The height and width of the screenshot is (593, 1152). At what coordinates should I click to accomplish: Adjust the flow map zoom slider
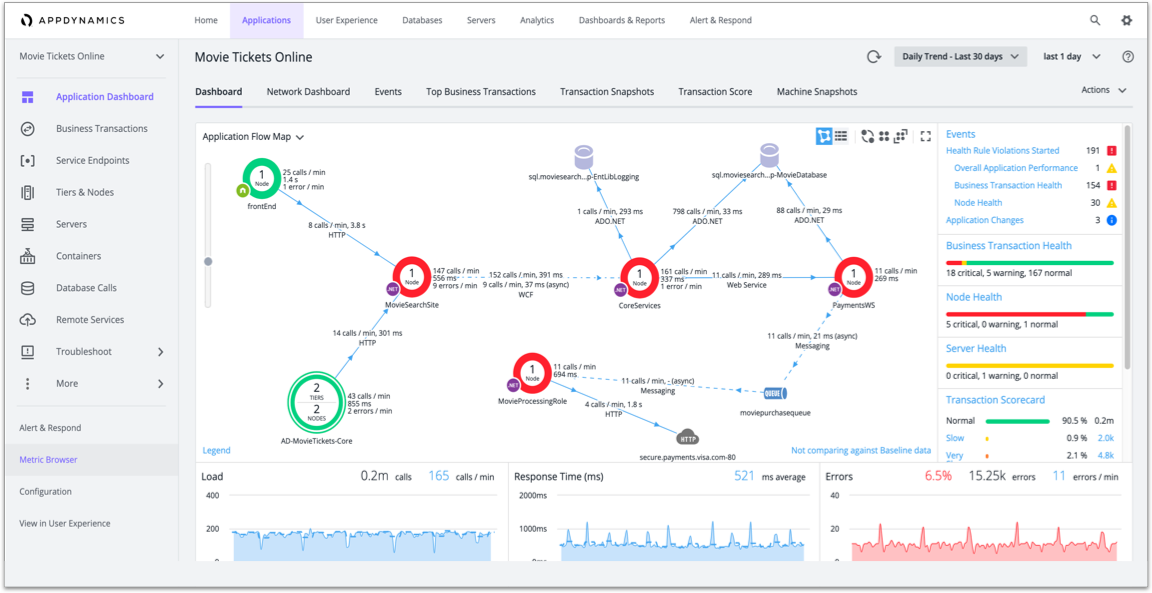(x=209, y=262)
